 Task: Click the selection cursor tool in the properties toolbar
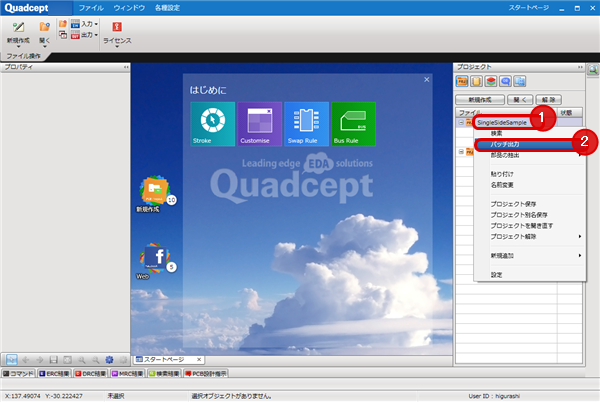click(11, 360)
